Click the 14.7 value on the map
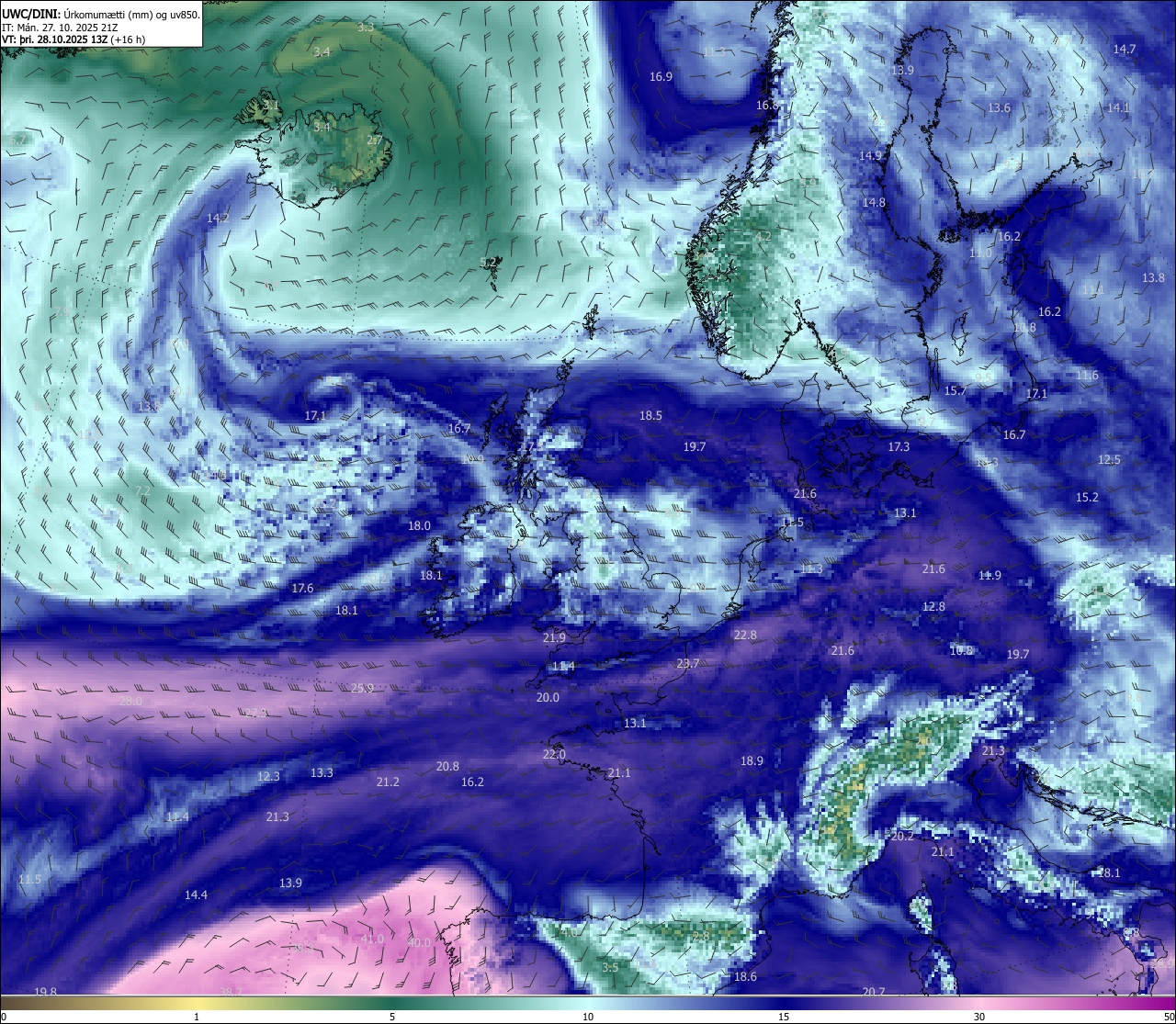Screen dimensions: 1176x1024 coord(1125,50)
